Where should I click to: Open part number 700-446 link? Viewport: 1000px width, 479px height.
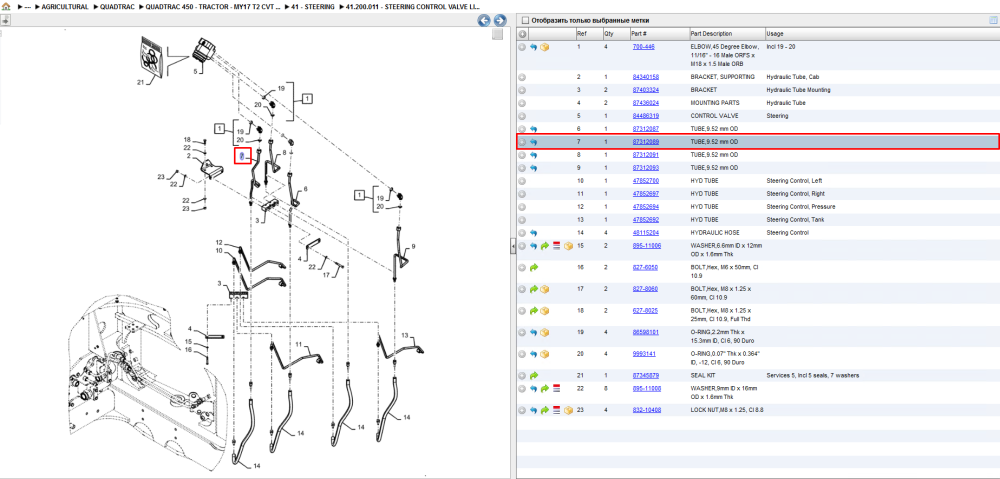click(x=643, y=47)
